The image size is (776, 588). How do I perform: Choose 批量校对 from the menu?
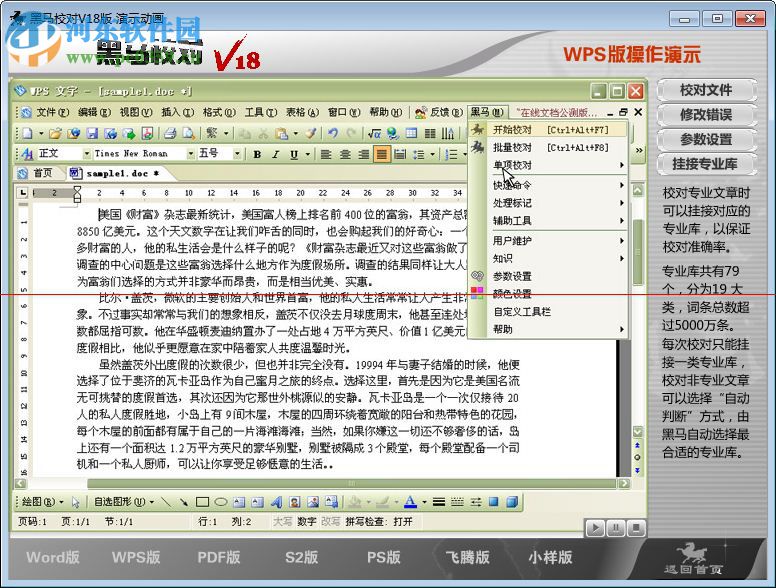click(x=548, y=147)
